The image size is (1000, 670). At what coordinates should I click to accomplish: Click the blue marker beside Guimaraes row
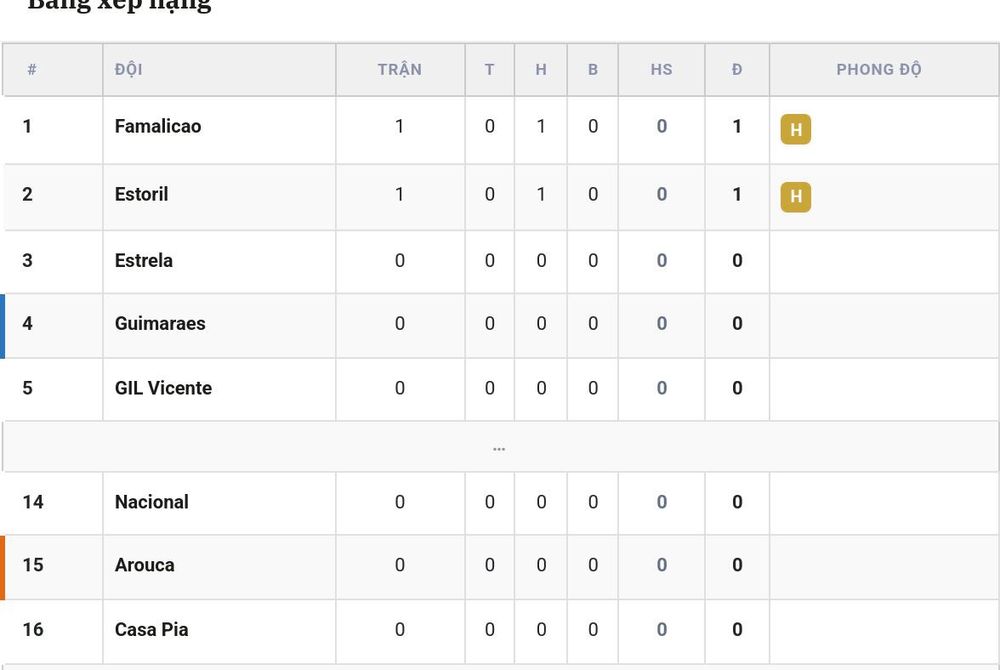coord(3,326)
